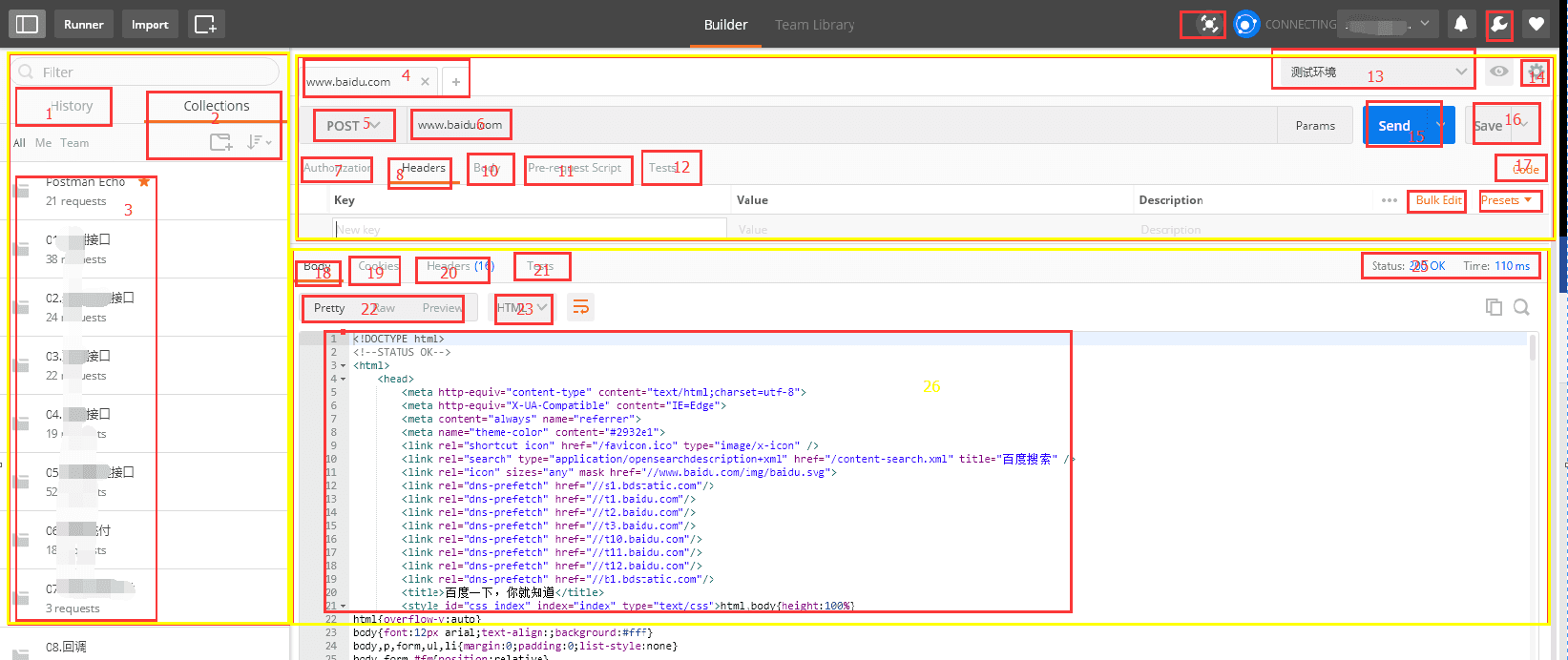Click the Save button
1568x660 pixels.
(1488, 125)
